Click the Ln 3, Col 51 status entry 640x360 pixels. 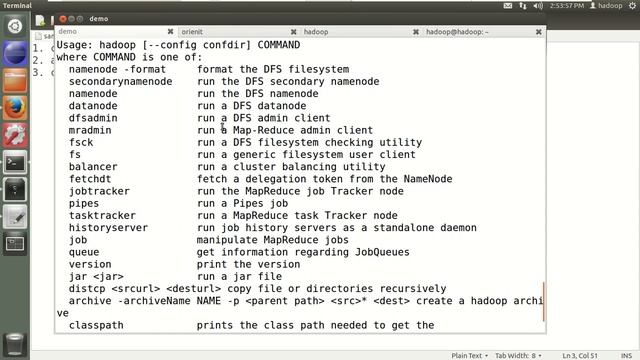pos(580,356)
